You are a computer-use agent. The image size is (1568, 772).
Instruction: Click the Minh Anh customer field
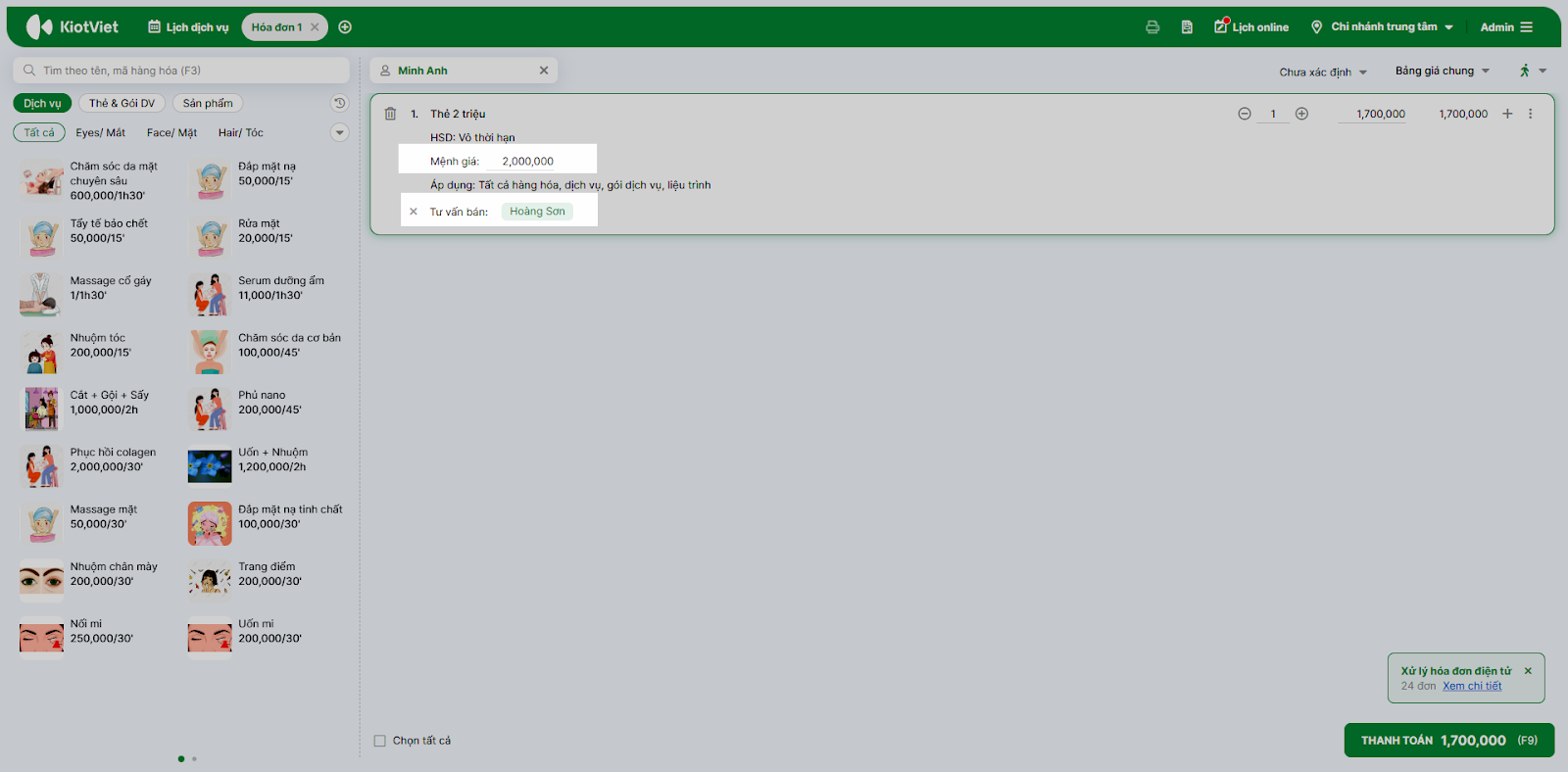464,71
